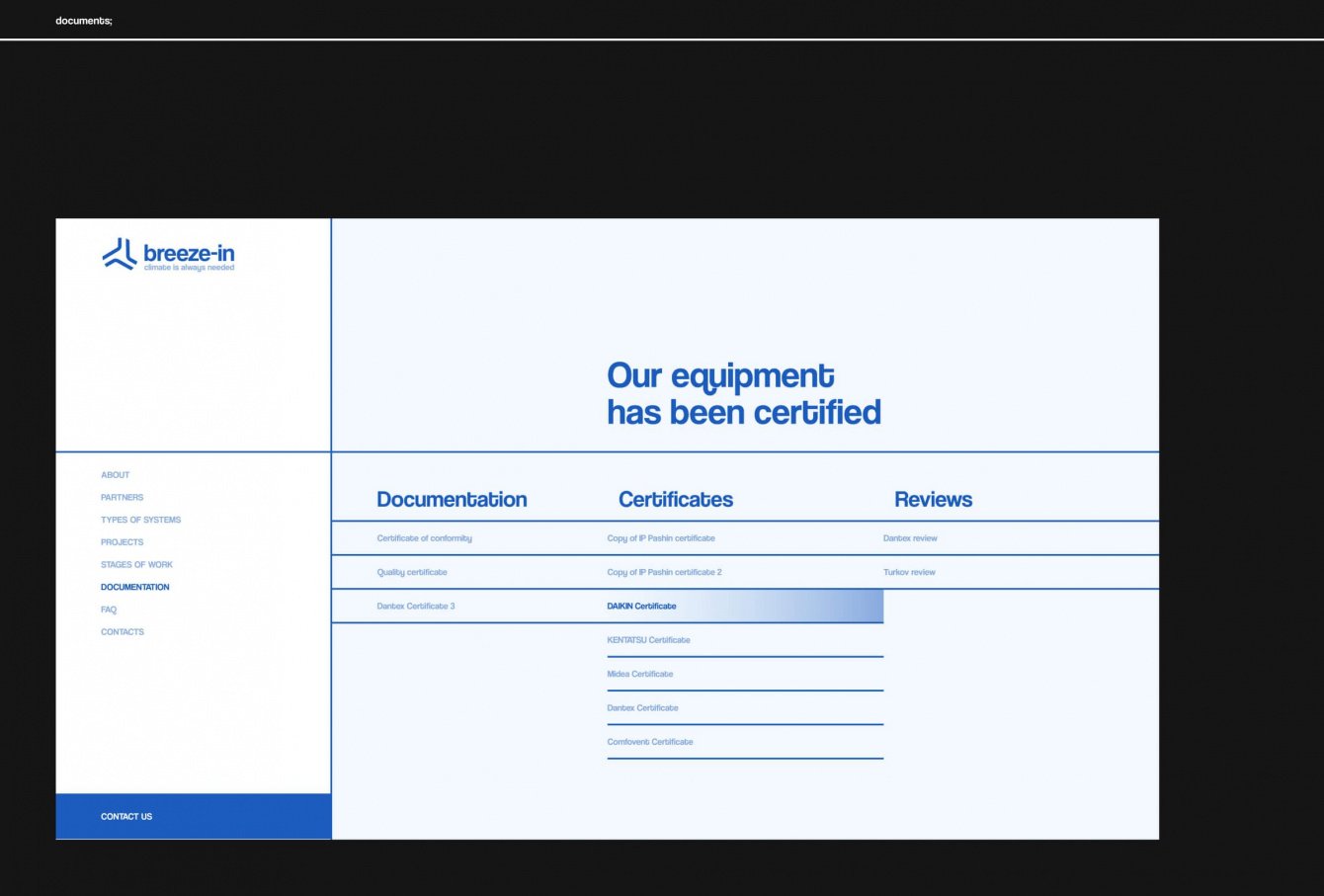Open Copy of IP Pashin certificate 2
The height and width of the screenshot is (896, 1324).
[664, 572]
